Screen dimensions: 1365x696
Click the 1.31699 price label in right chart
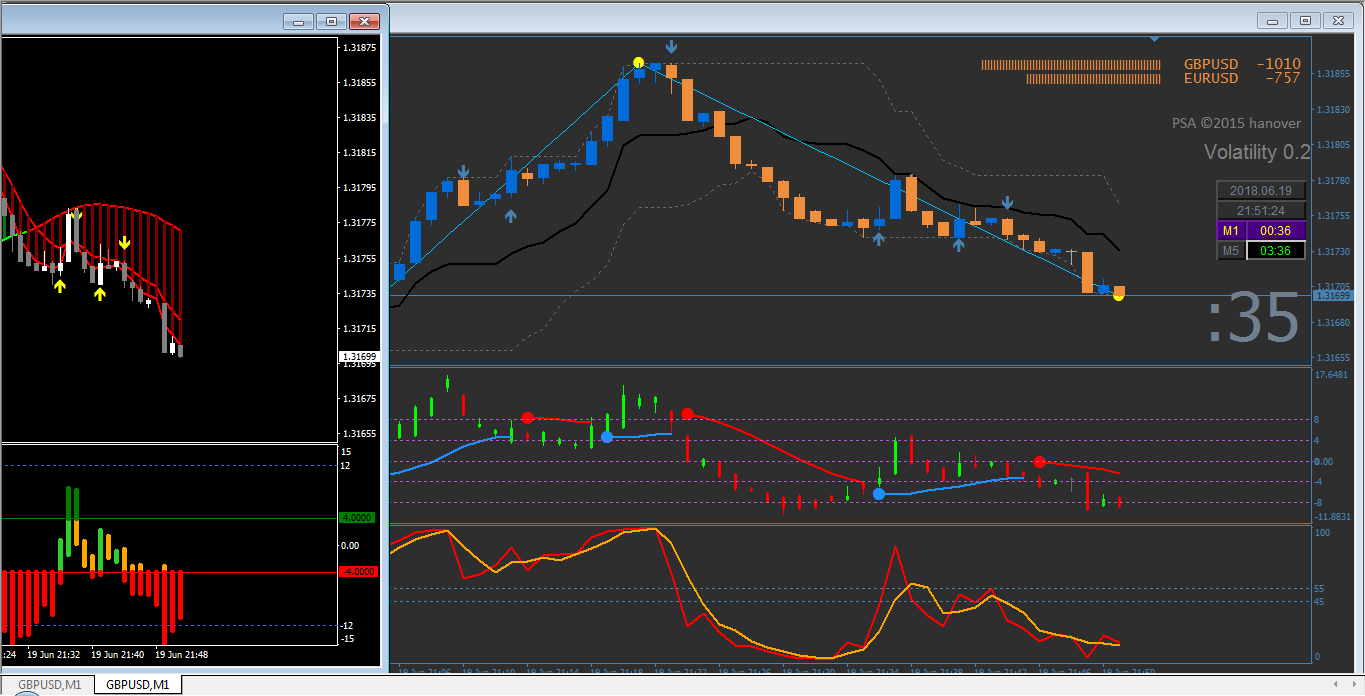[1332, 296]
